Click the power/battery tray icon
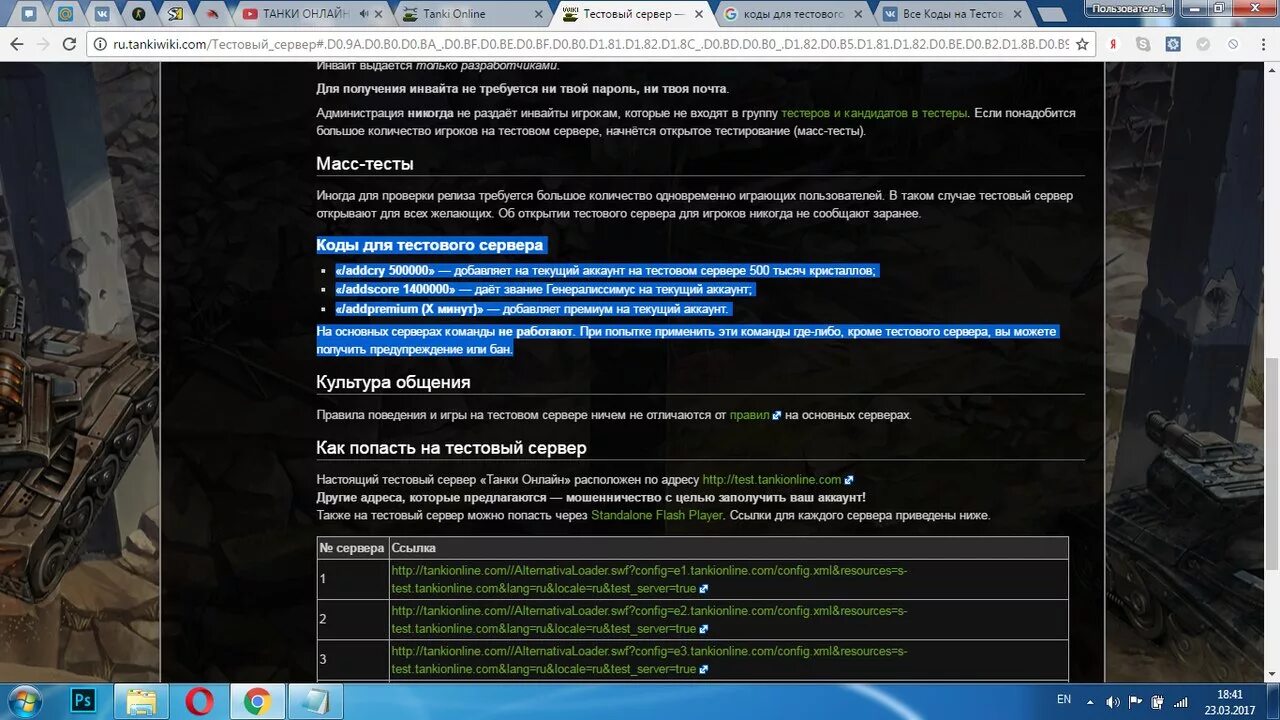Screen dimensions: 1280x720 (x=1158, y=701)
